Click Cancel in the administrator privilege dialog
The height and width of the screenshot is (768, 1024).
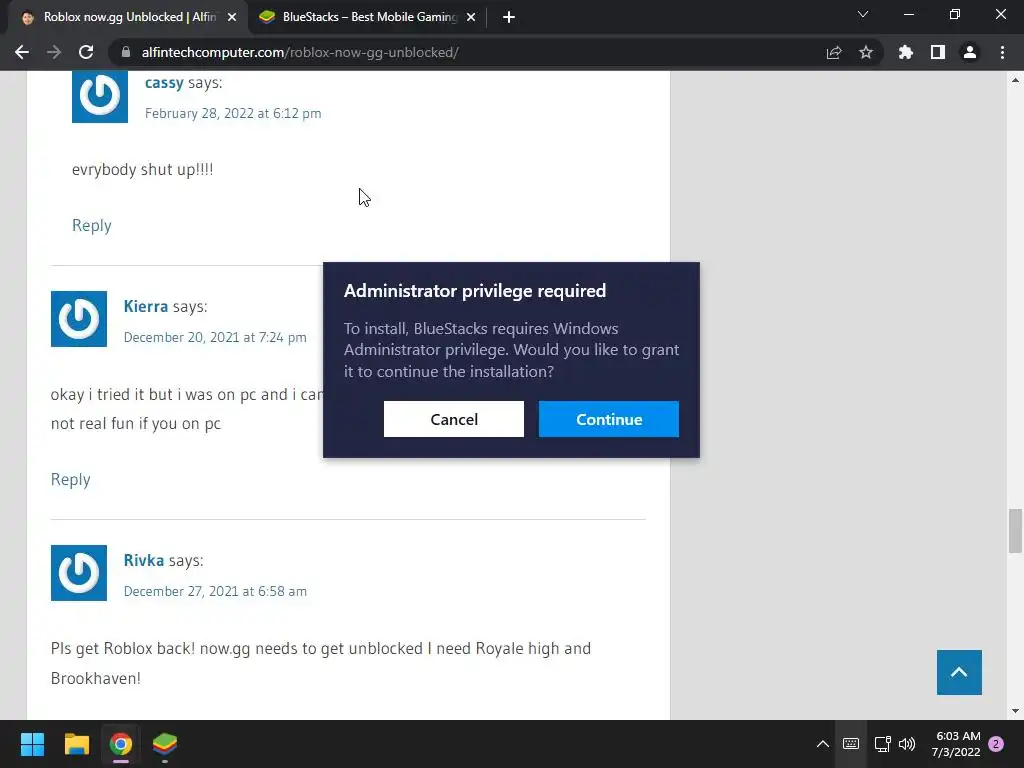coord(454,419)
